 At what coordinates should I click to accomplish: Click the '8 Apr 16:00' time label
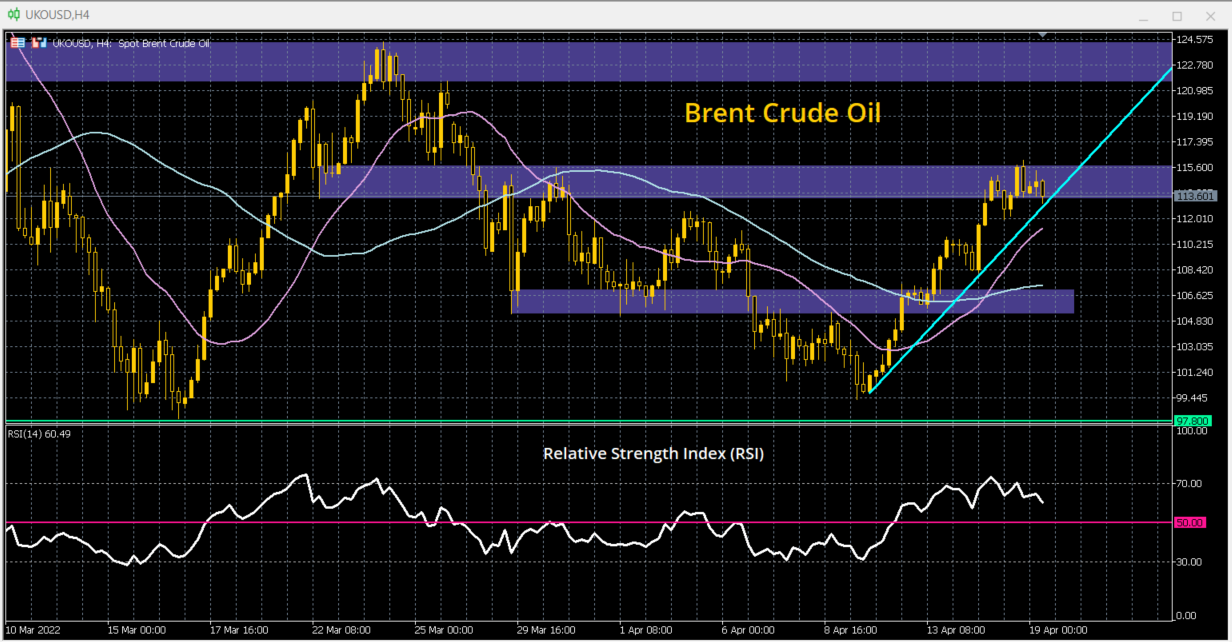pos(851,631)
